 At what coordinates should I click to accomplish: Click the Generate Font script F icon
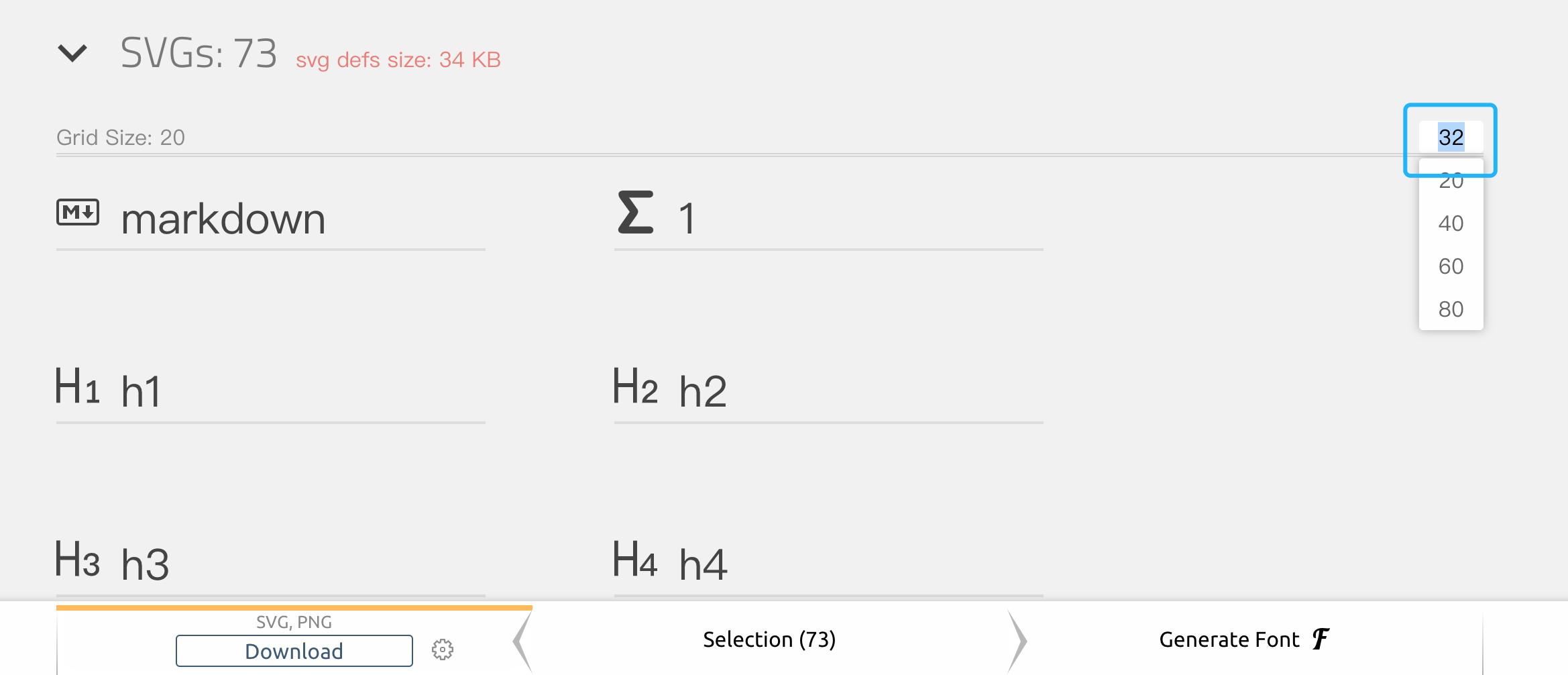[1321, 639]
